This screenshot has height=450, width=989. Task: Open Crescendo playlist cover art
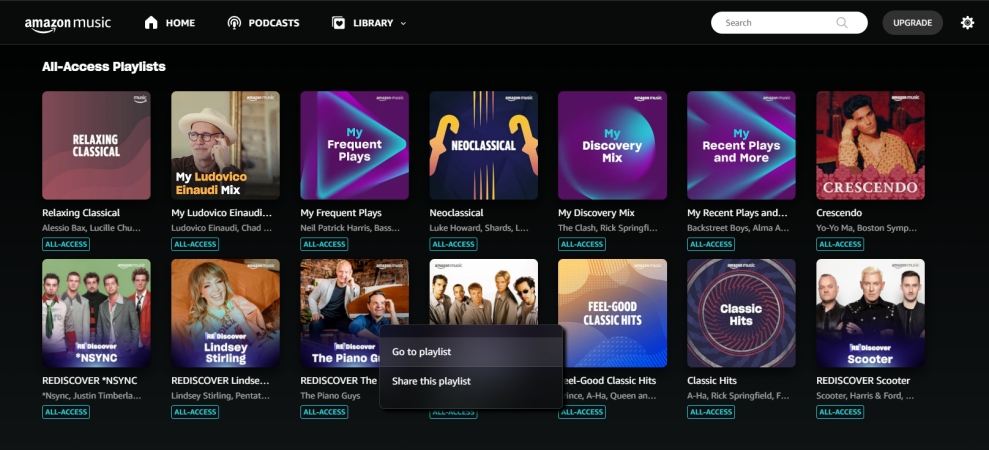pos(870,145)
